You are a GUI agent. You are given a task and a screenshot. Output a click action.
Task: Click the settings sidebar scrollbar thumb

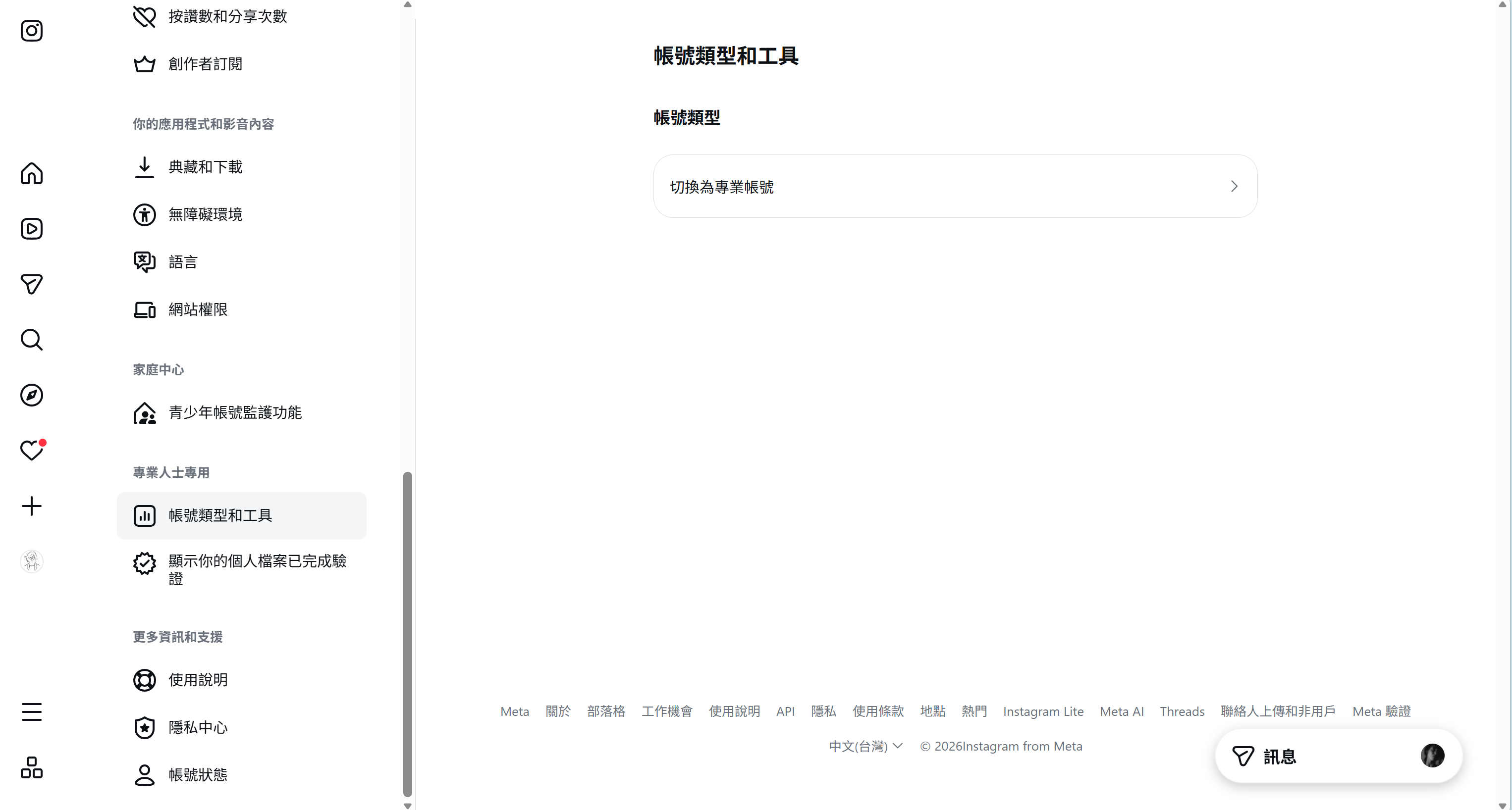point(407,634)
